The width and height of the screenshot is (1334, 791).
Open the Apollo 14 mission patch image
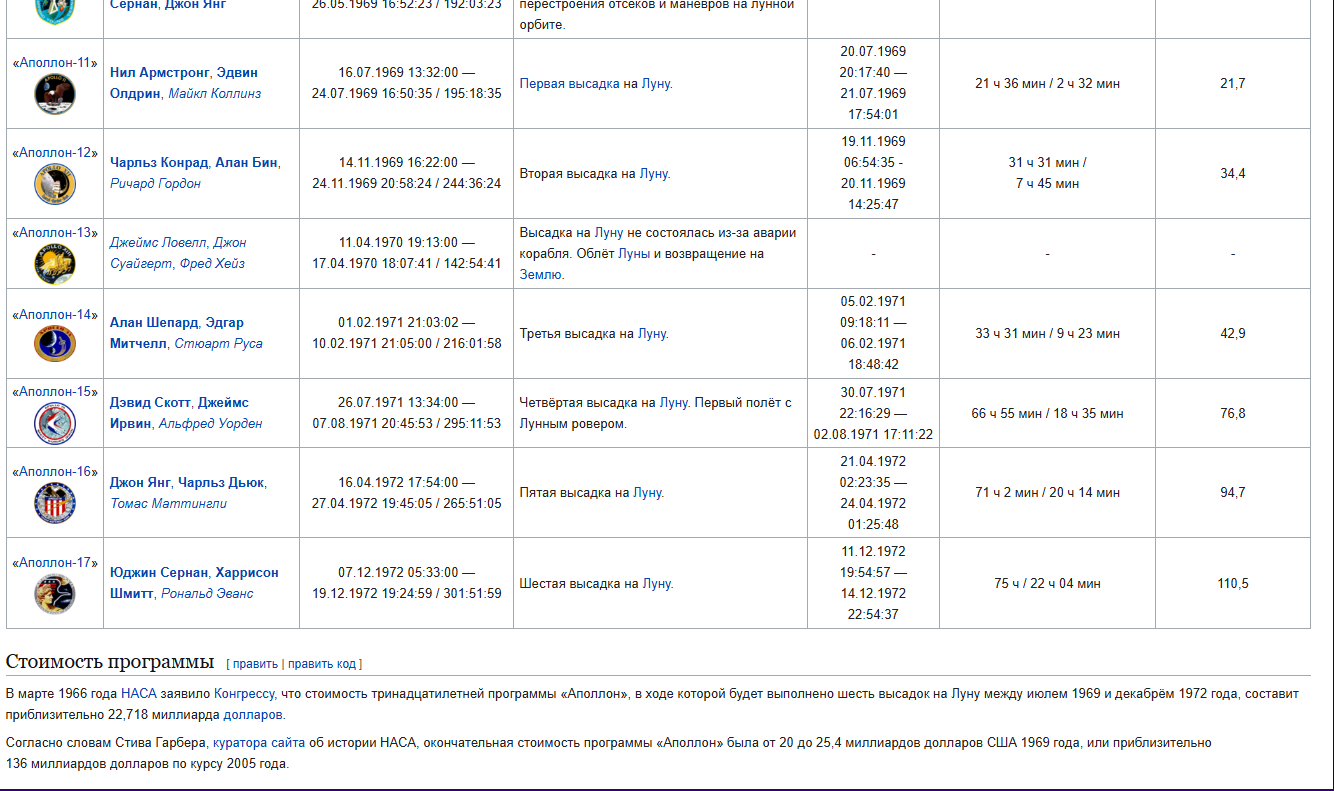tap(55, 343)
